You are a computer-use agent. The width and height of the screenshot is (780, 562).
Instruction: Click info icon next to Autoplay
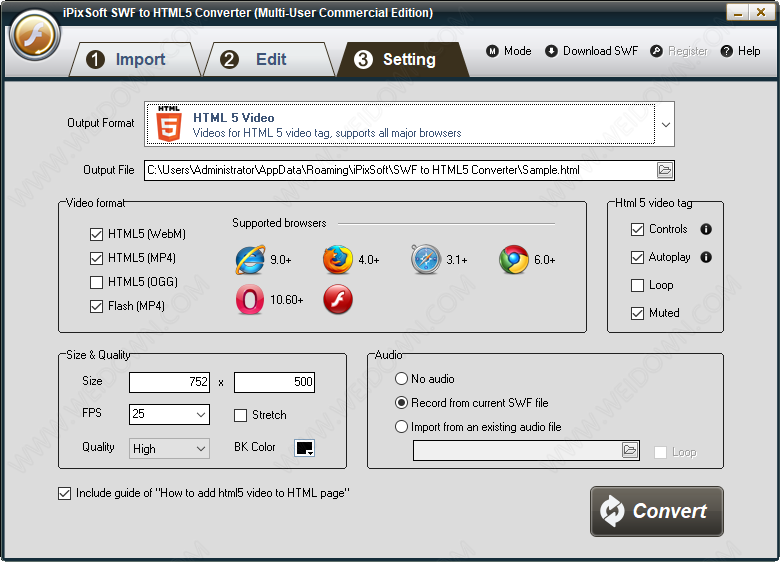click(706, 257)
